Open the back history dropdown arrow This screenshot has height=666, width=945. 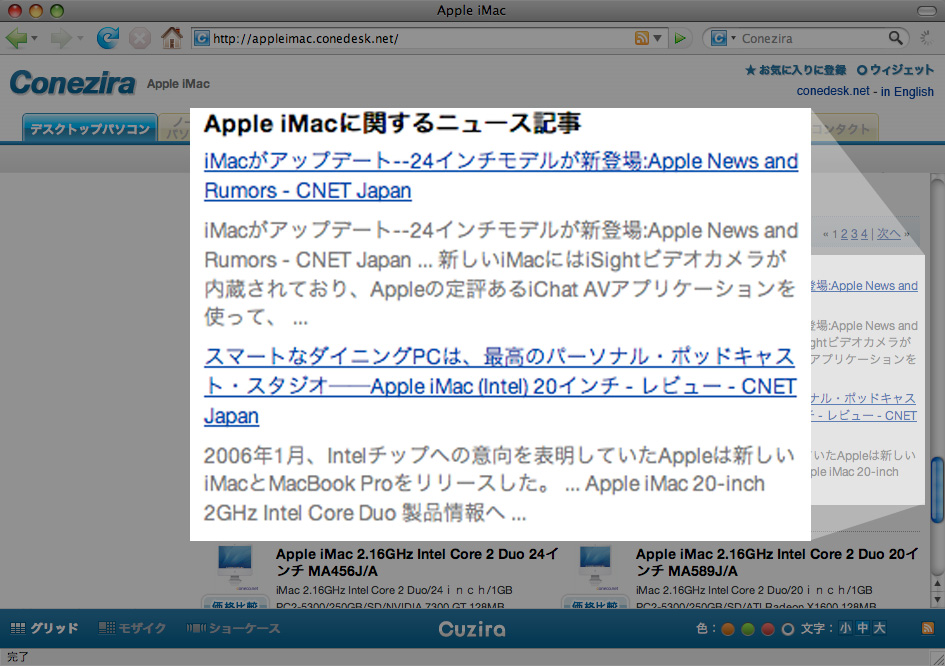point(34,39)
